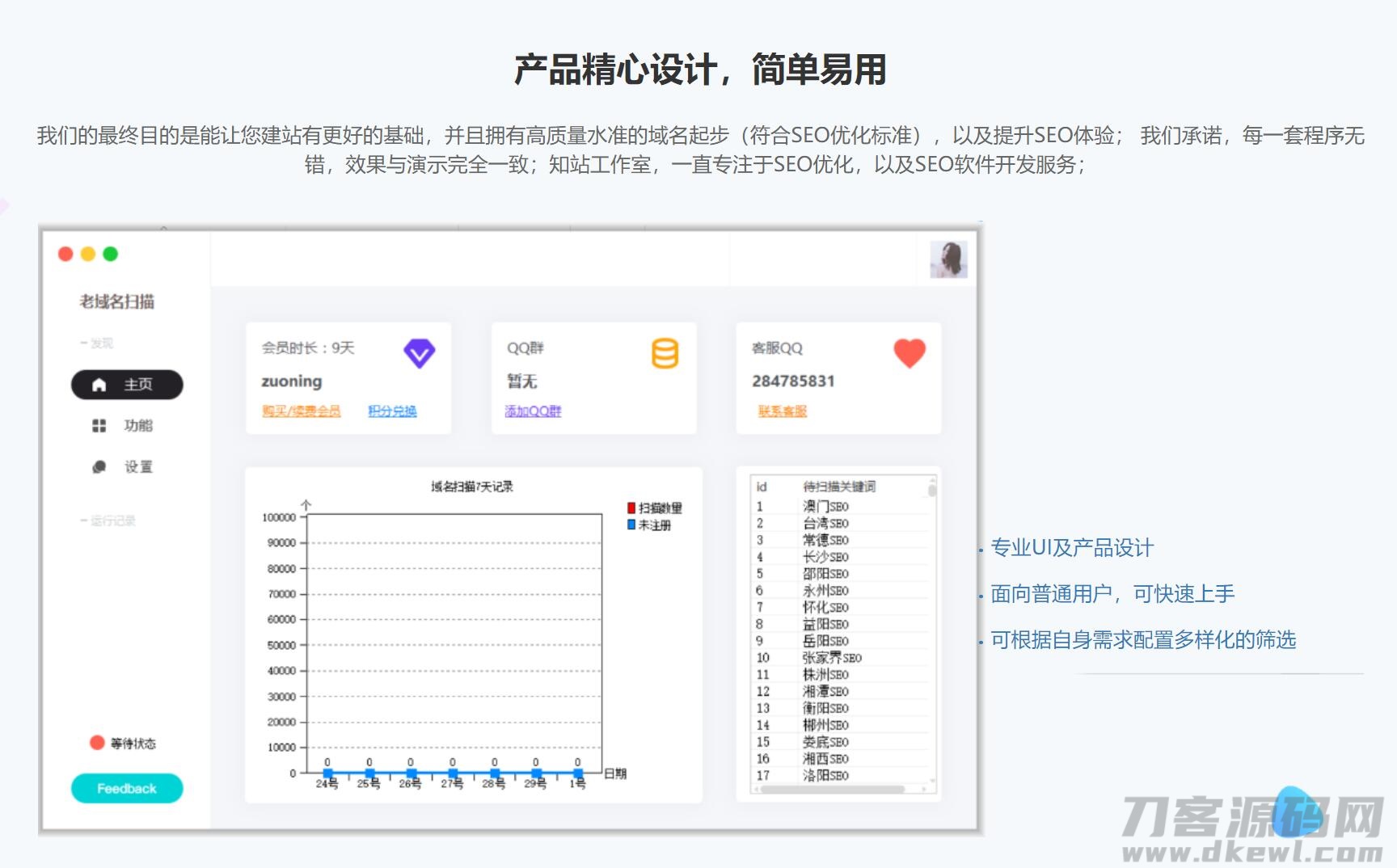The image size is (1397, 868).
Task: Select the 永州SEO keyword row
Action: click(x=839, y=591)
